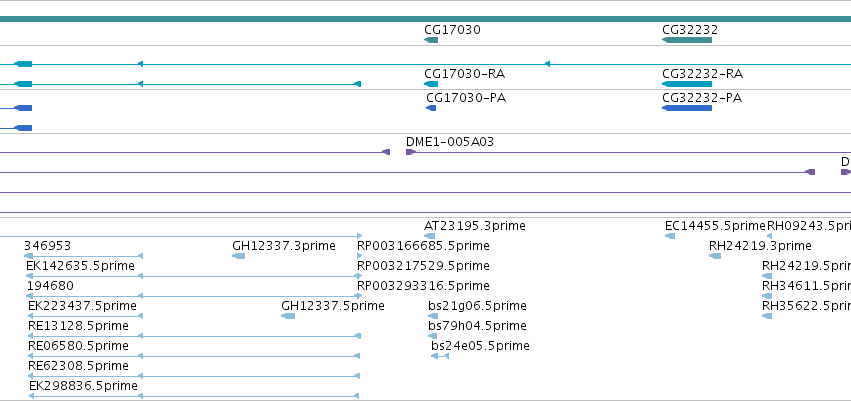
Task: Select the AT23195.3prime EST glyph
Action: [429, 236]
